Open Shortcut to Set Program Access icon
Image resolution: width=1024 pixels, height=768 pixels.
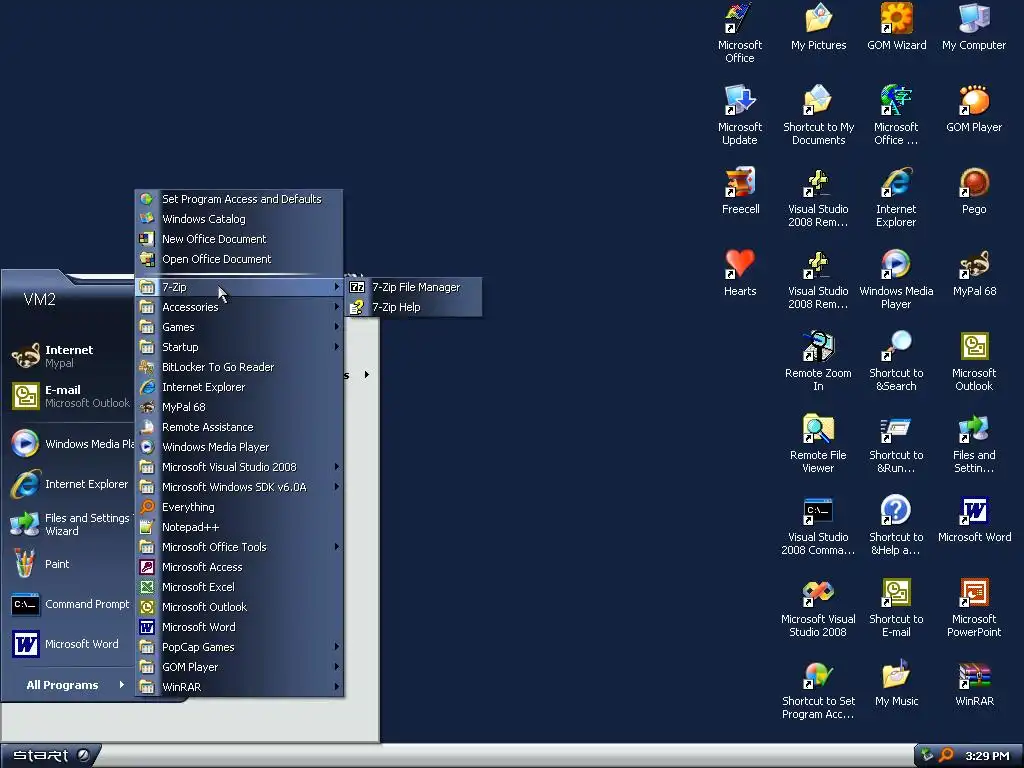818,689
